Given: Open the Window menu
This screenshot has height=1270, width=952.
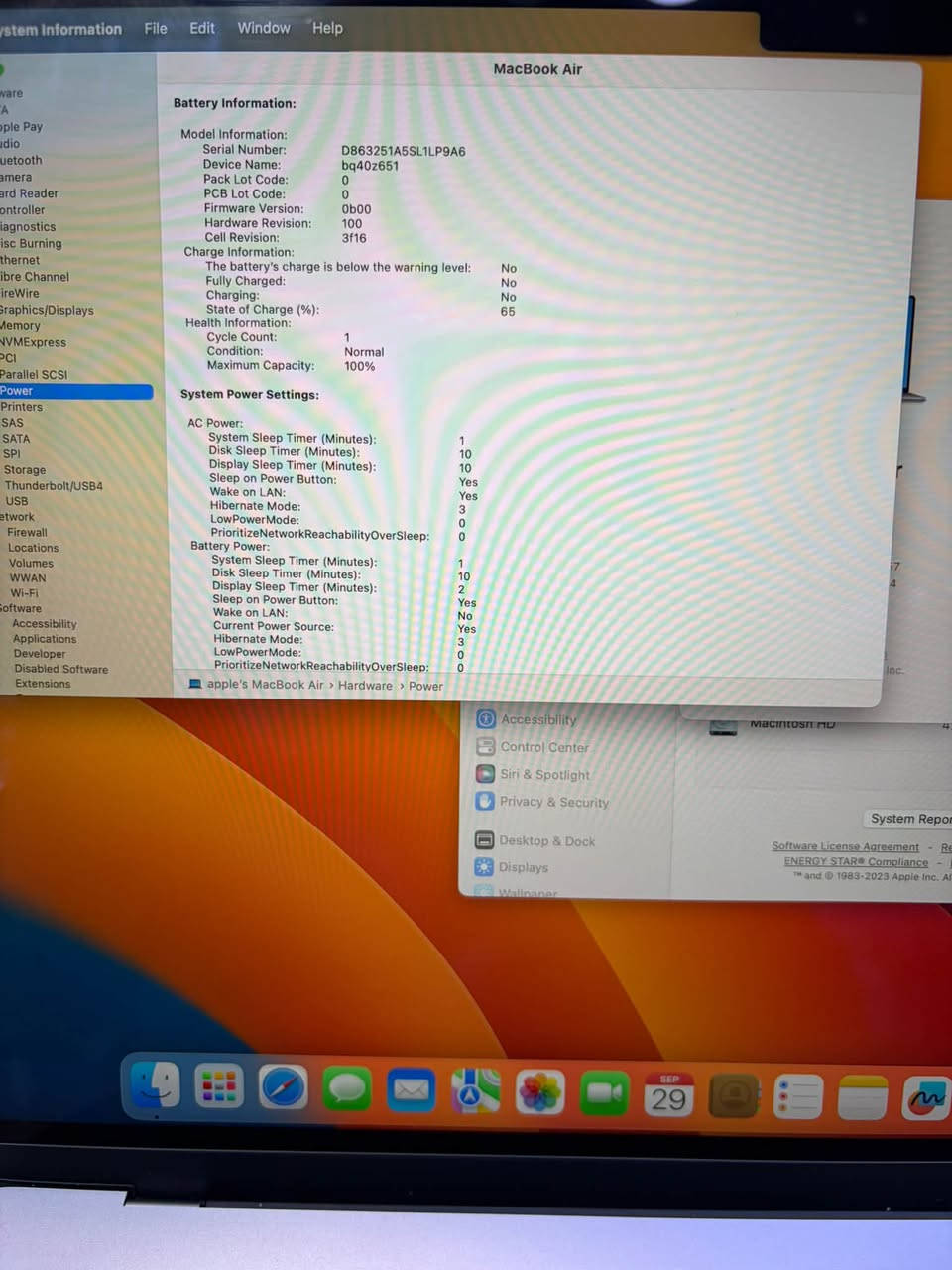Looking at the screenshot, I should 264,28.
